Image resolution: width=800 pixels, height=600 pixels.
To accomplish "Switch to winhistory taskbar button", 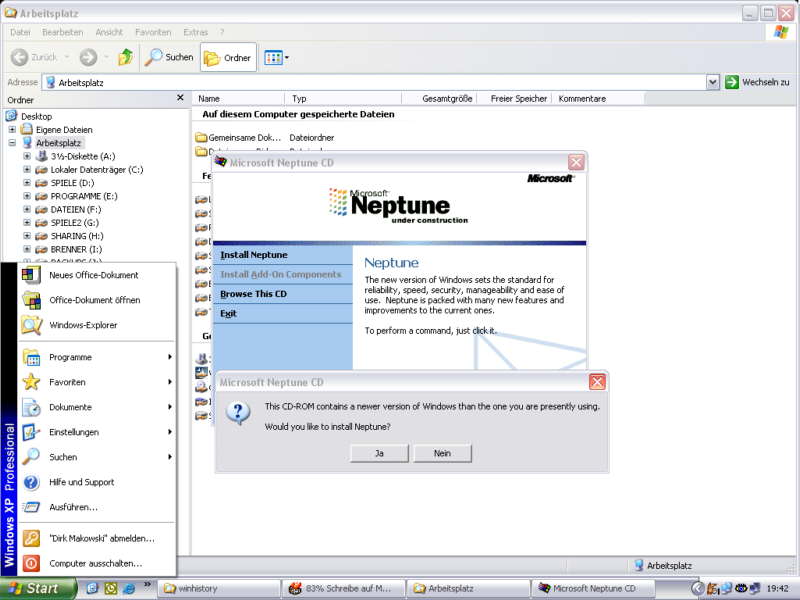I will 219,589.
